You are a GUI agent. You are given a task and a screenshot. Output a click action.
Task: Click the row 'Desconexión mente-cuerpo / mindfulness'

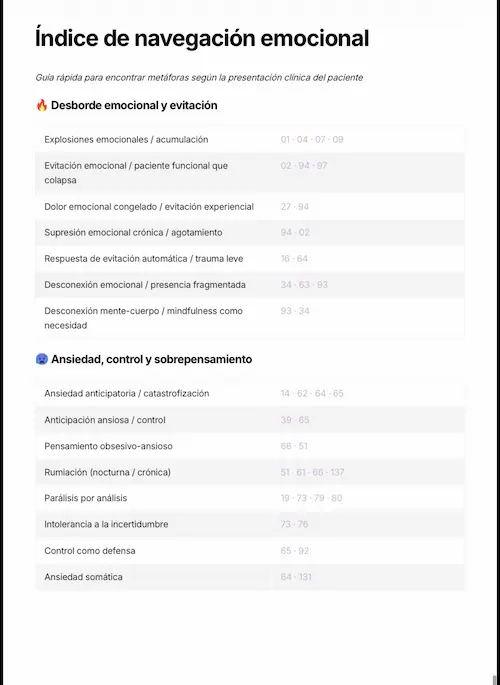pyautogui.click(x=250, y=318)
